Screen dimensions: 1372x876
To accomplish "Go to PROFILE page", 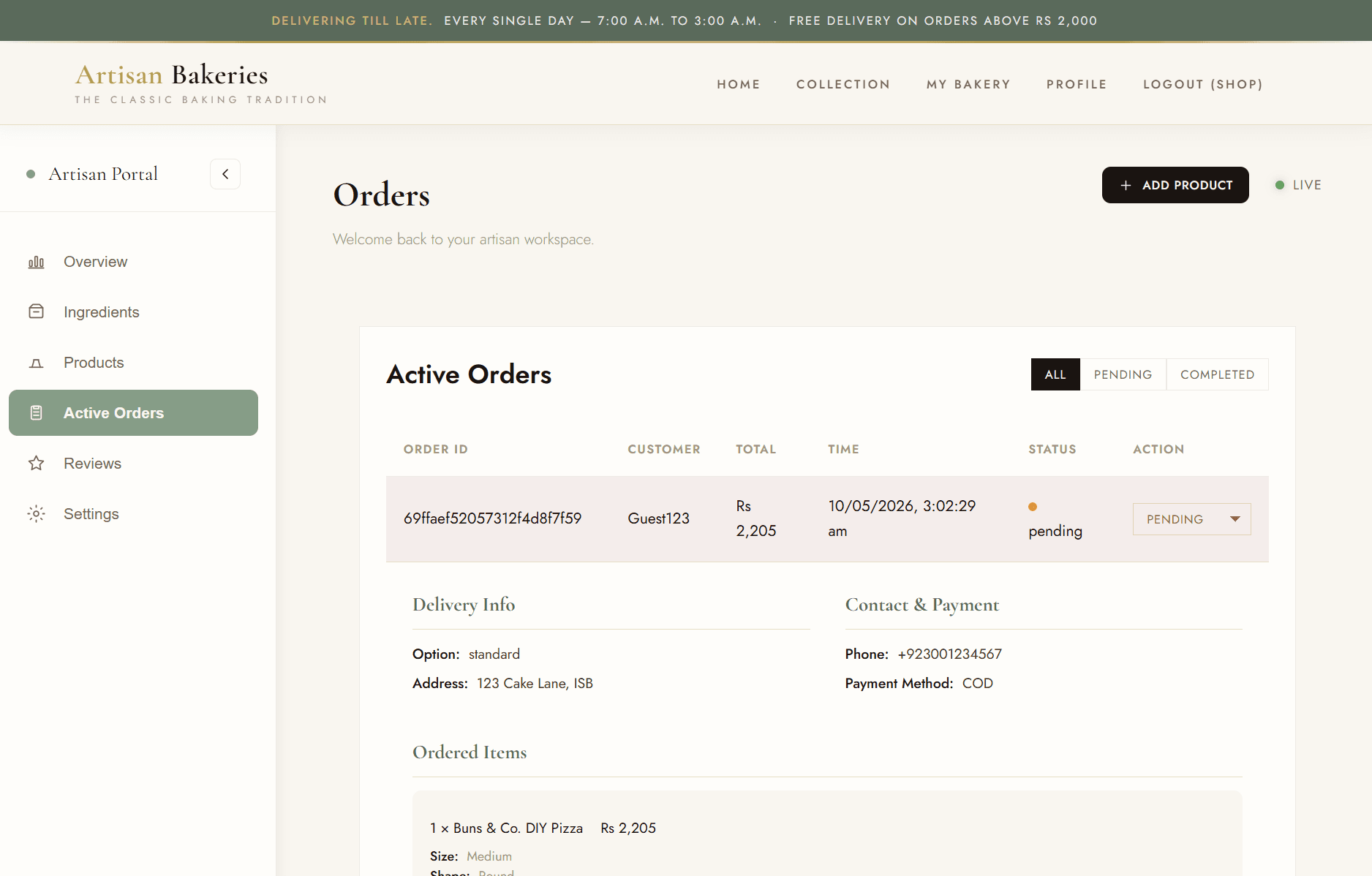I will (x=1077, y=84).
